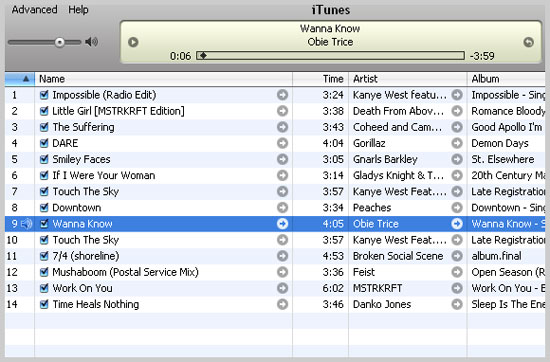Click arrow icon beside artist Obie Trice

click(457, 224)
